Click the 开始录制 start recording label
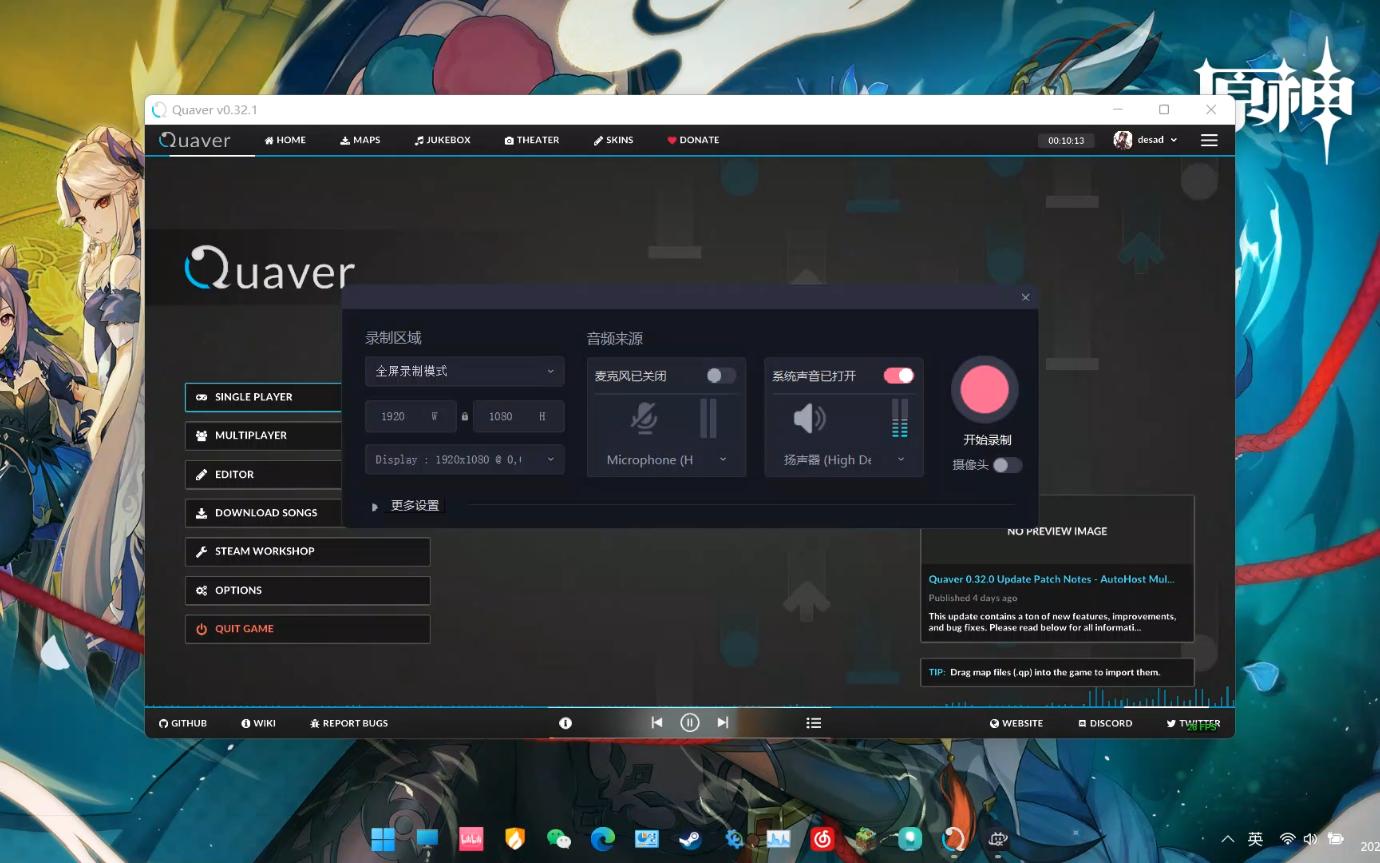This screenshot has width=1380, height=863. [987, 440]
